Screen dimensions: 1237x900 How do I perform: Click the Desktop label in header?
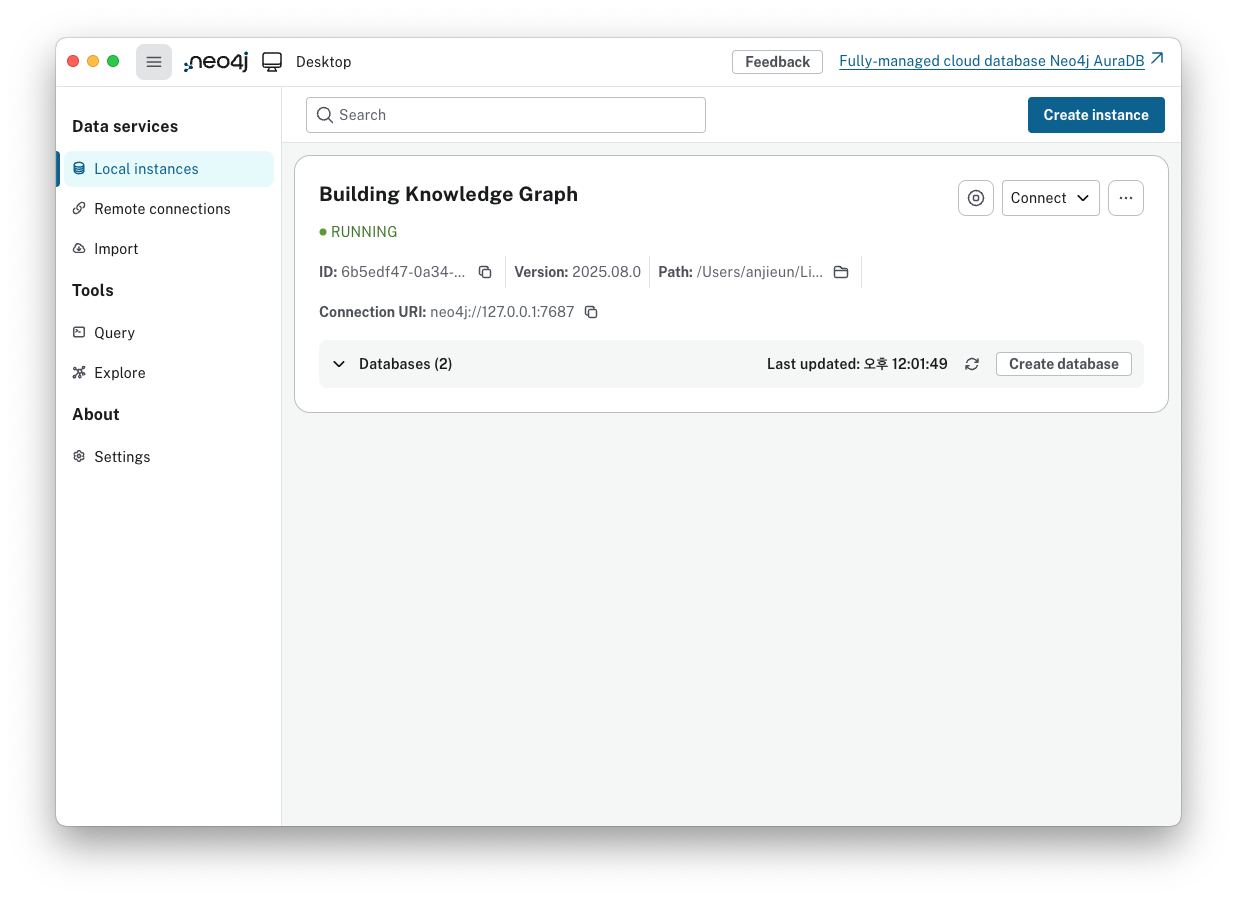(323, 62)
